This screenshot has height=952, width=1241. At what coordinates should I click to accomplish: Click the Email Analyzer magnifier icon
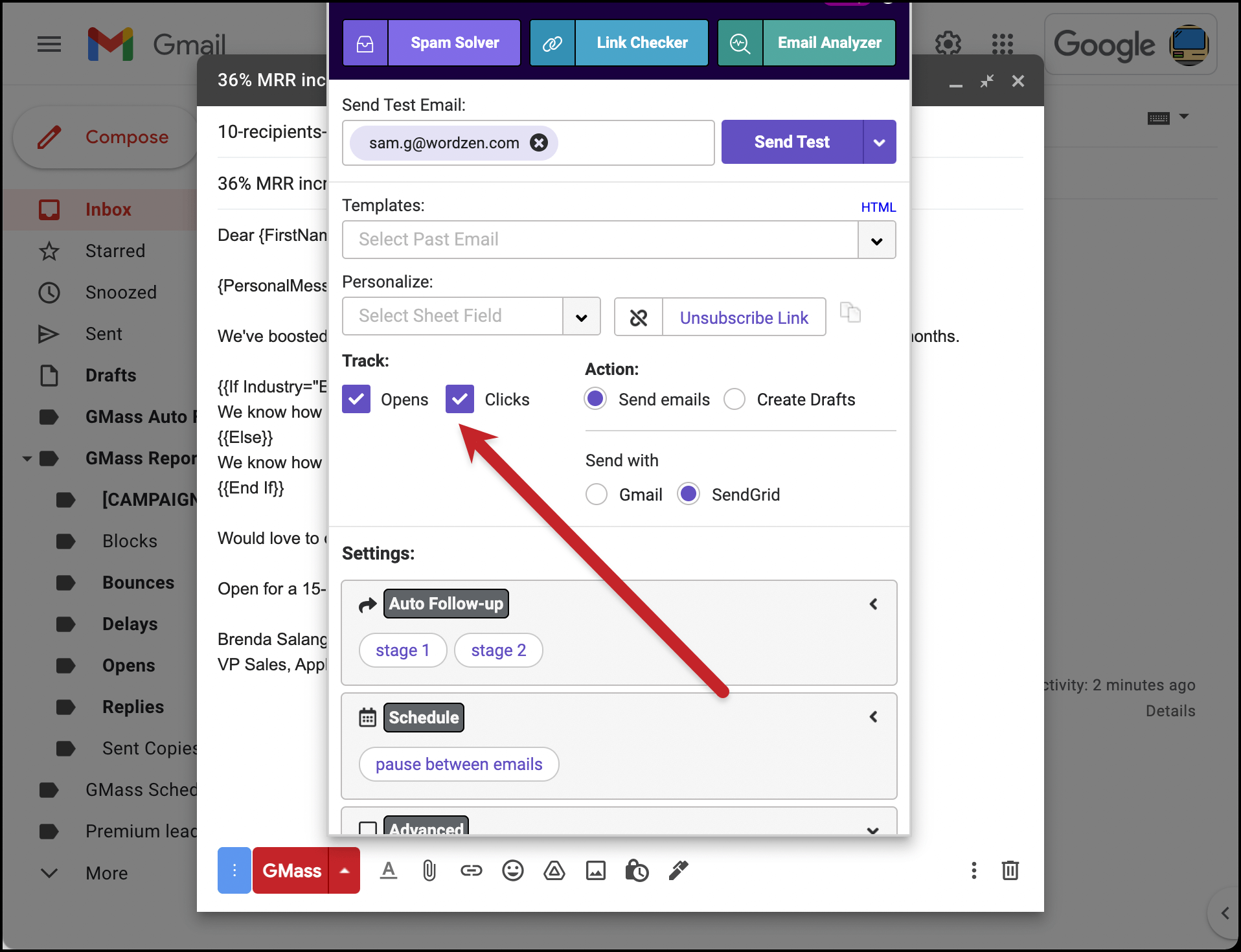tap(740, 43)
